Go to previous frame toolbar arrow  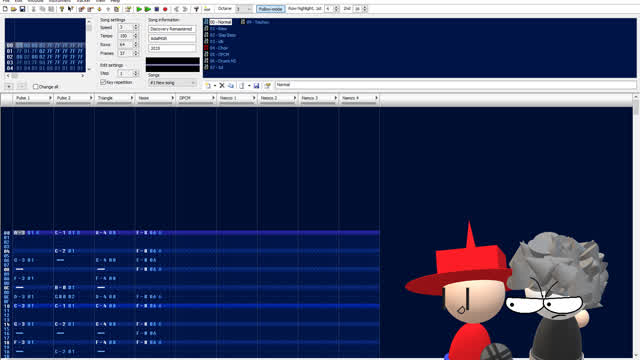176,9
